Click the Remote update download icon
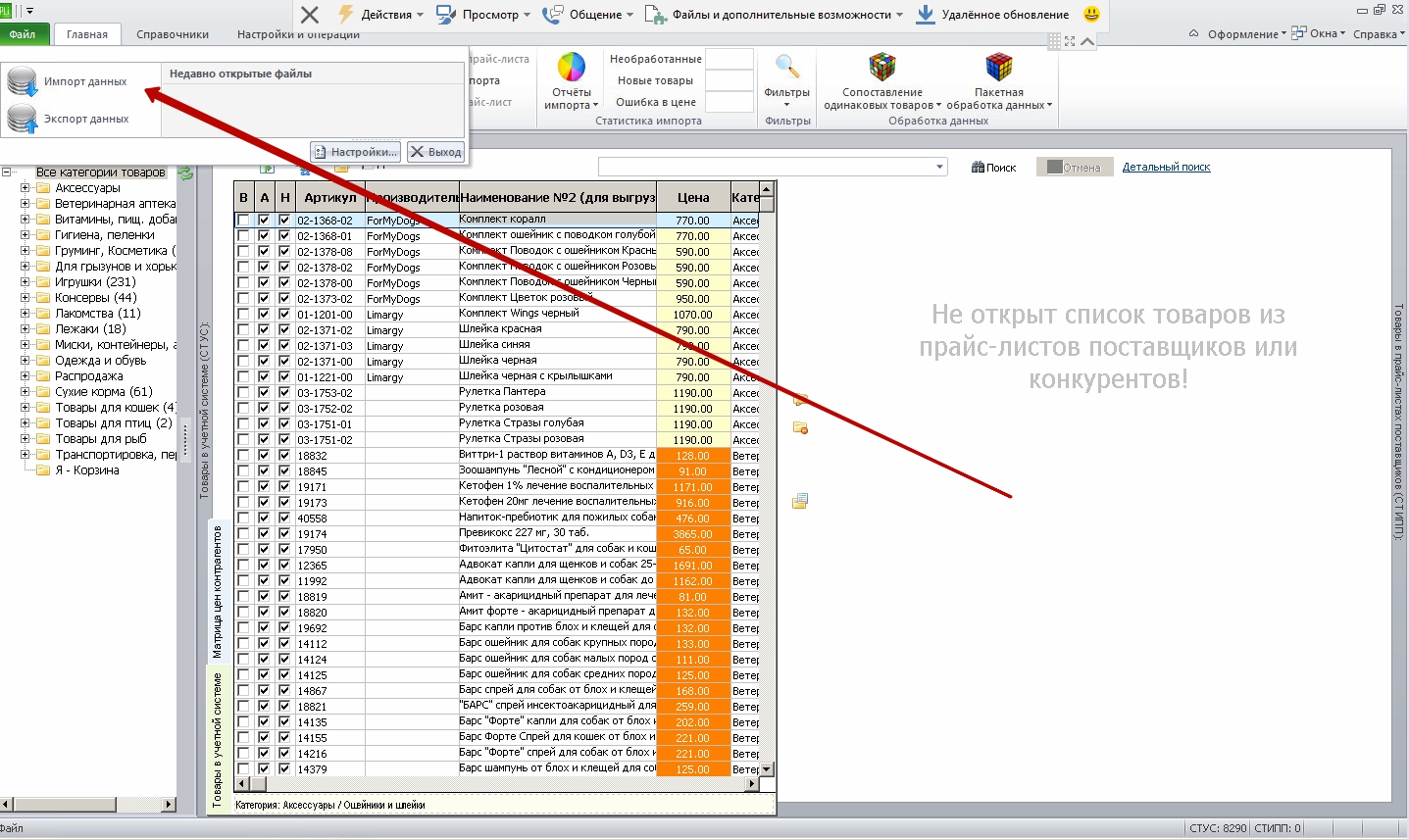 (x=925, y=14)
